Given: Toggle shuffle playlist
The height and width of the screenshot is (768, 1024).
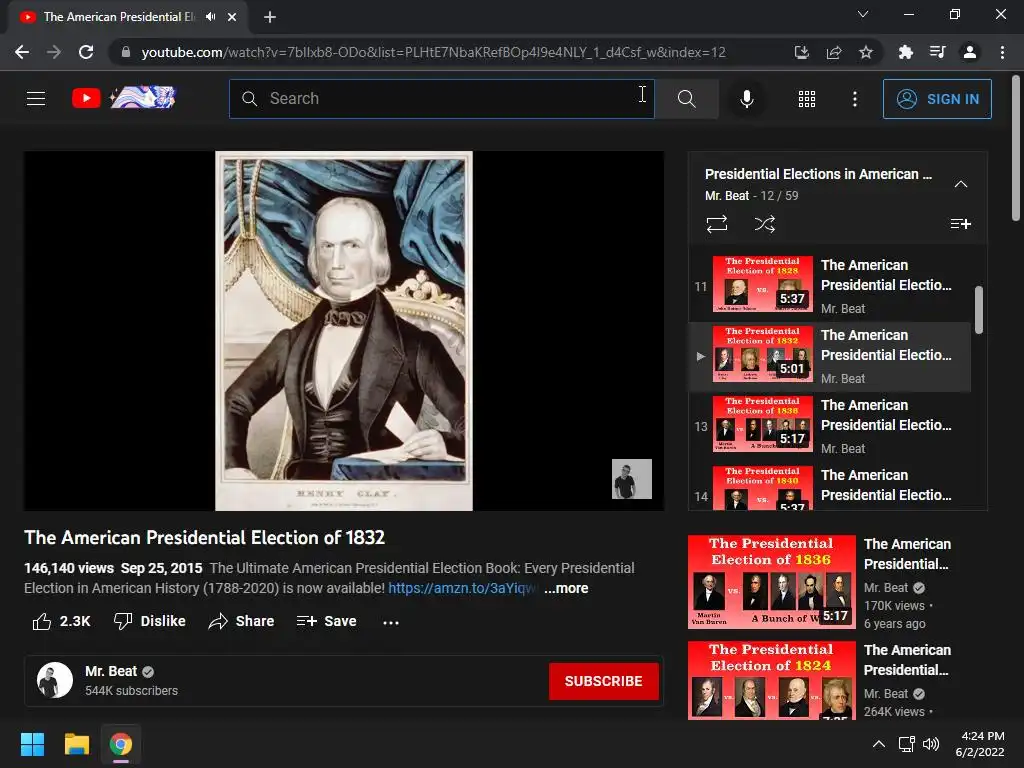Looking at the screenshot, I should (x=764, y=224).
